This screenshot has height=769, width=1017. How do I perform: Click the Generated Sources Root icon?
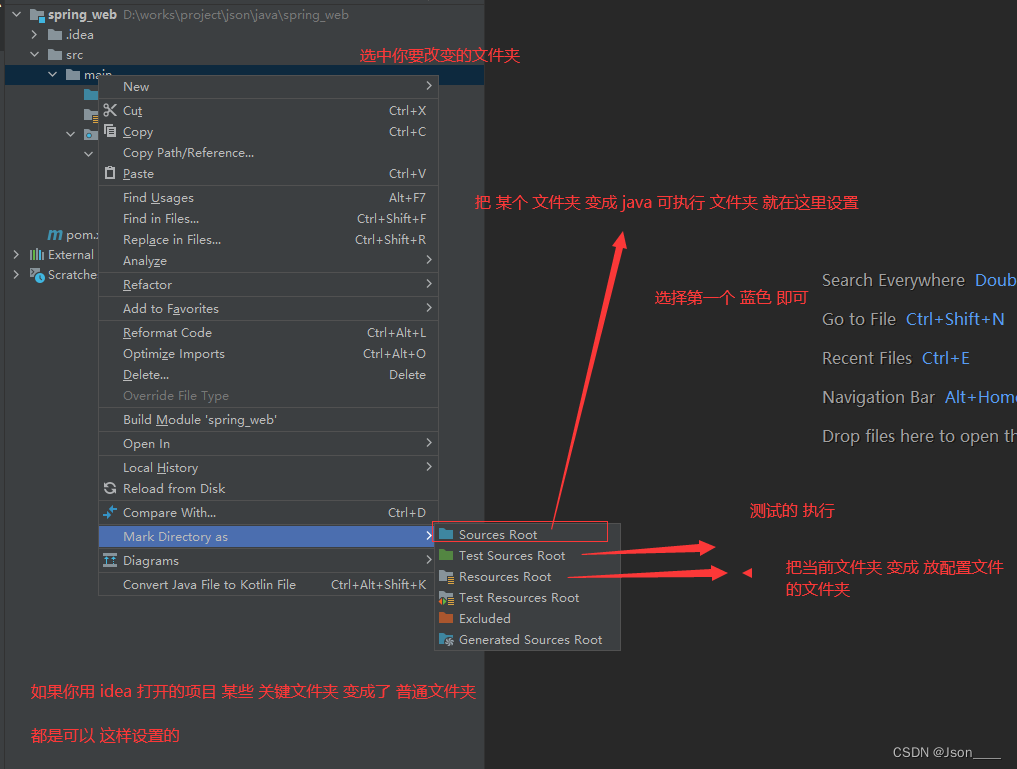coord(447,639)
